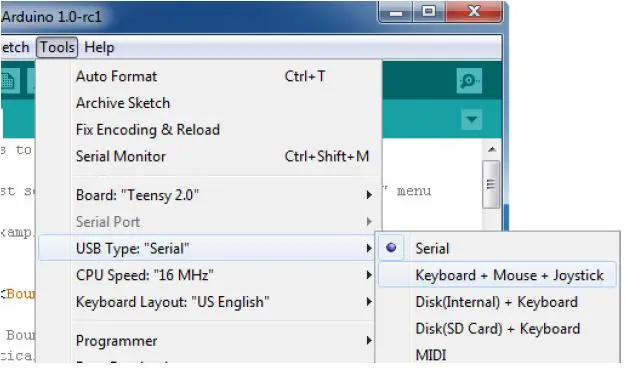Click the editor vertical scrollbar thumb

(x=491, y=184)
